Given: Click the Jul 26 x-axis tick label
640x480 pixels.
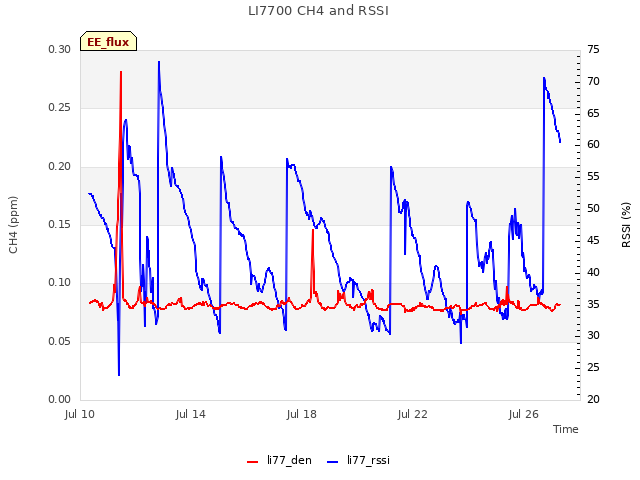Looking at the screenshot, I should (x=524, y=414).
